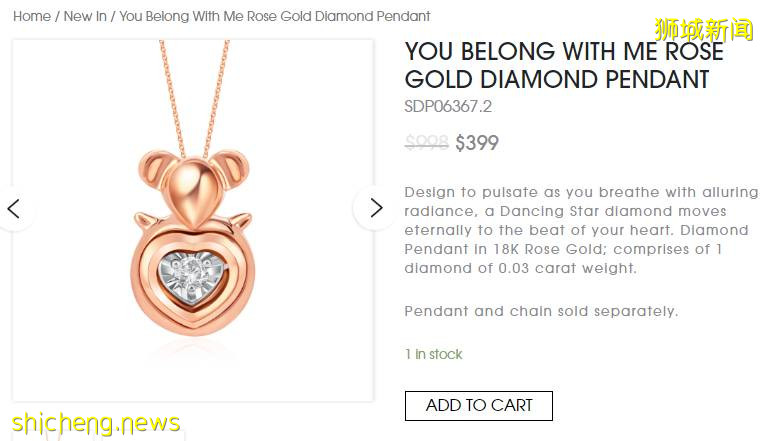Screen dimensions: 768x441
Task: Click the SDP06367.2 product code
Action: coord(448,107)
